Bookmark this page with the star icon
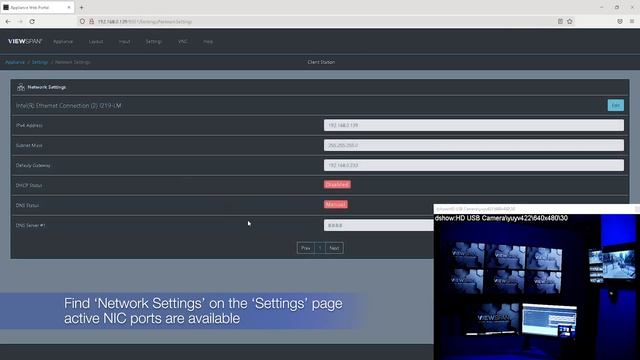Screen dimensions: 640x360 (569, 21)
